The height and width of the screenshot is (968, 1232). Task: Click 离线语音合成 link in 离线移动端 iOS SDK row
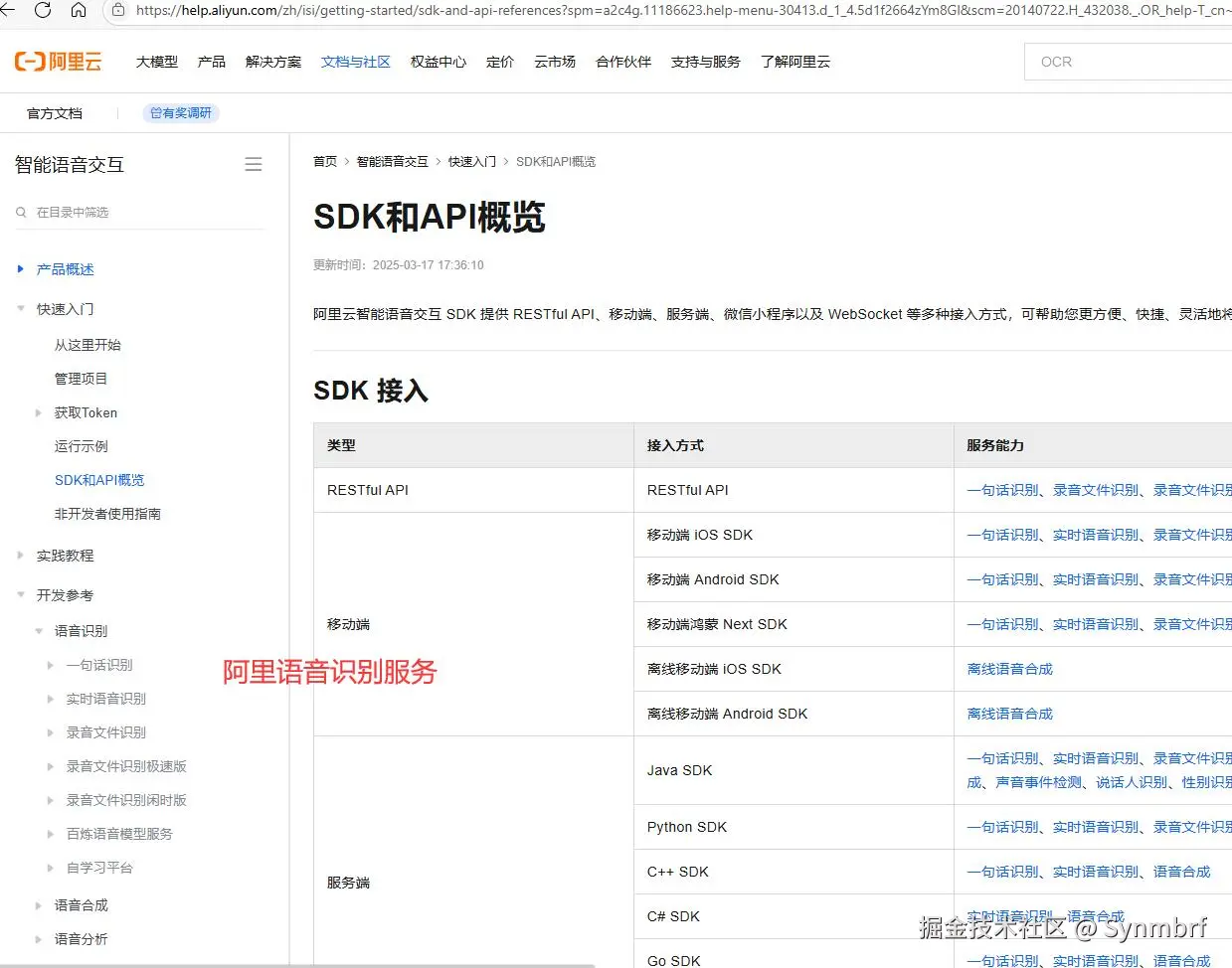[1009, 669]
